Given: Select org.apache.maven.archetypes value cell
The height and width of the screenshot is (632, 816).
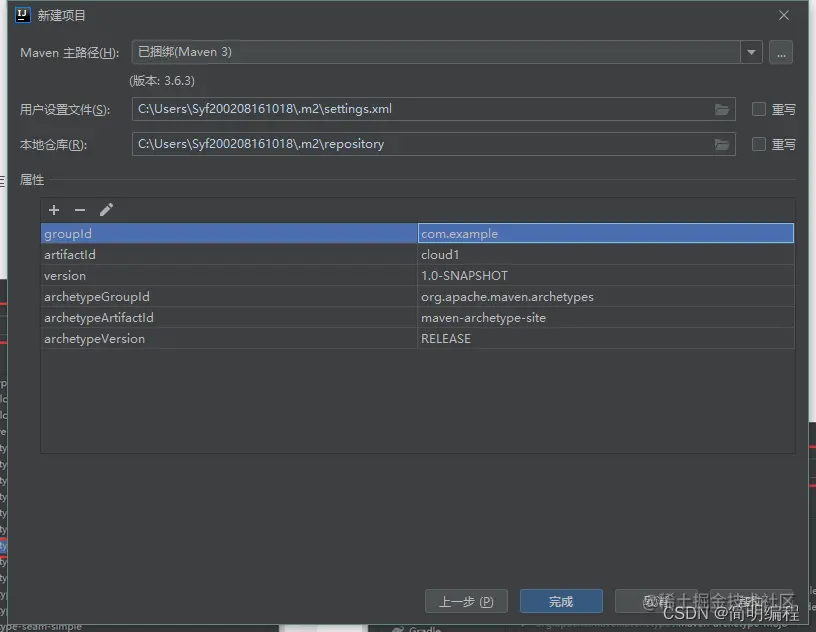Looking at the screenshot, I should [606, 296].
